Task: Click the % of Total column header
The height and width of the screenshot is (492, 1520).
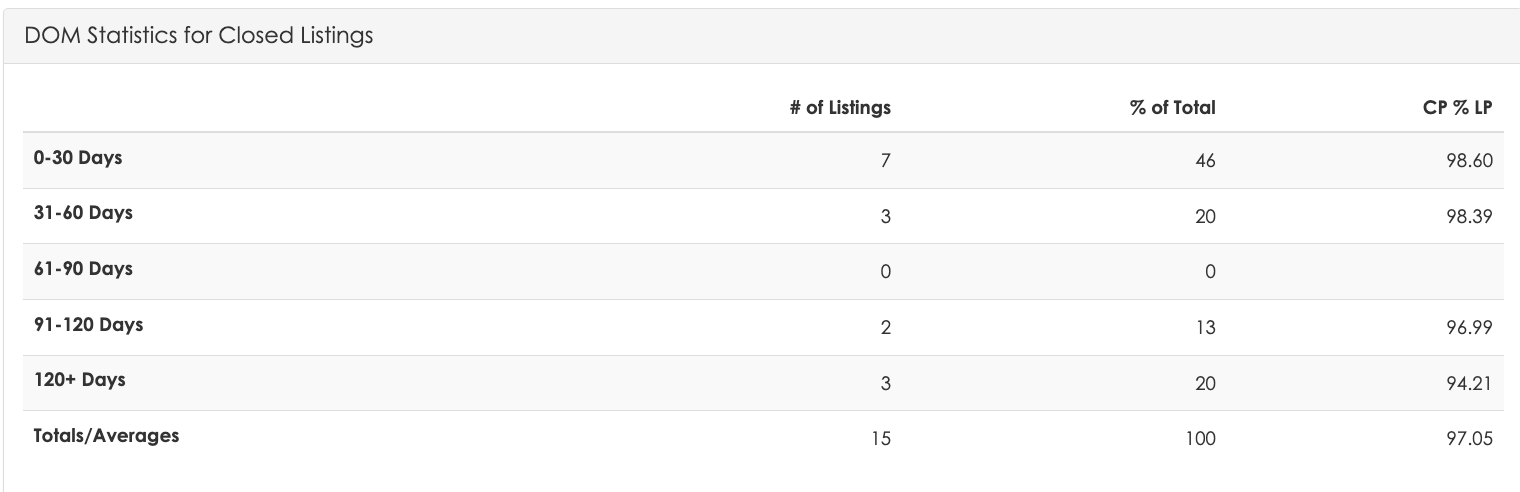Action: (x=1173, y=108)
